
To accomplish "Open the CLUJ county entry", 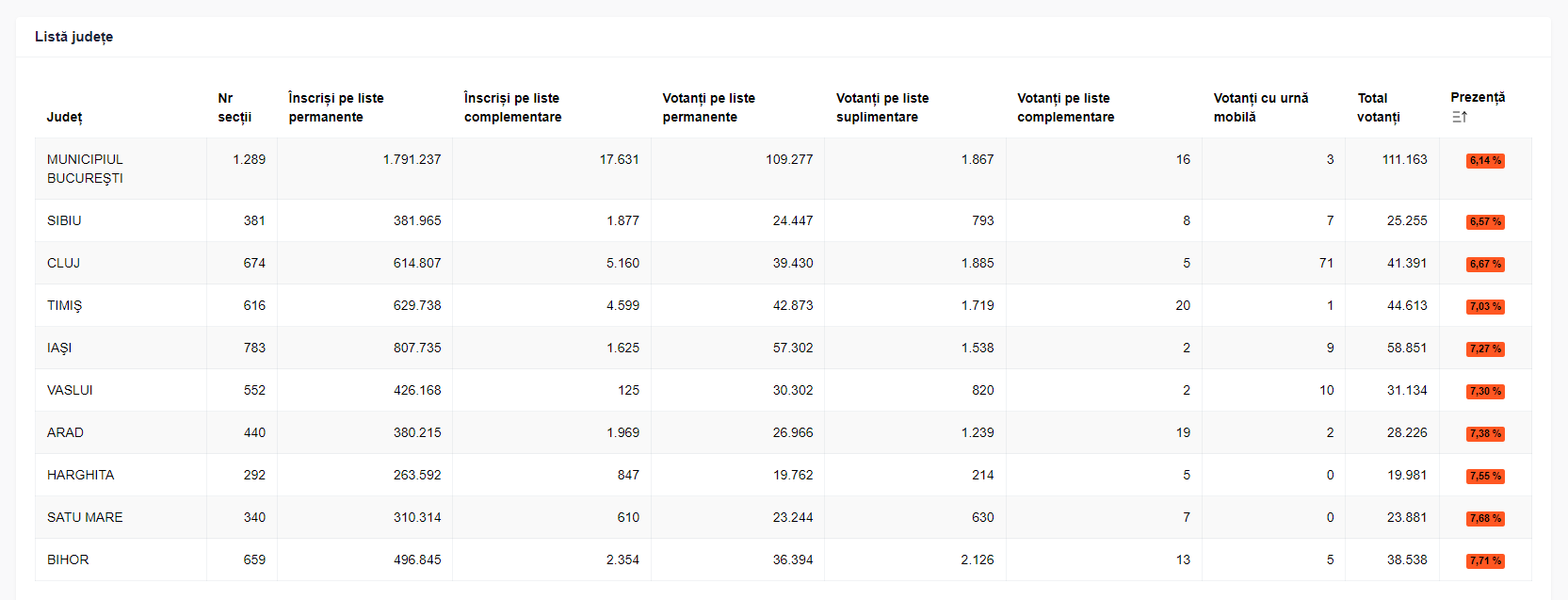I will pos(784,263).
